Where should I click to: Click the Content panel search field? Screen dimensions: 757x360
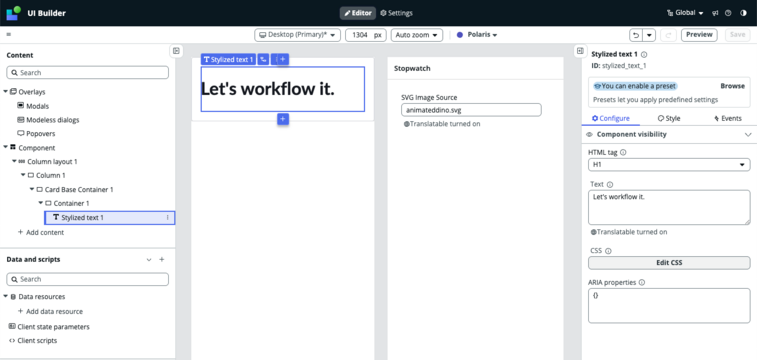tap(88, 73)
